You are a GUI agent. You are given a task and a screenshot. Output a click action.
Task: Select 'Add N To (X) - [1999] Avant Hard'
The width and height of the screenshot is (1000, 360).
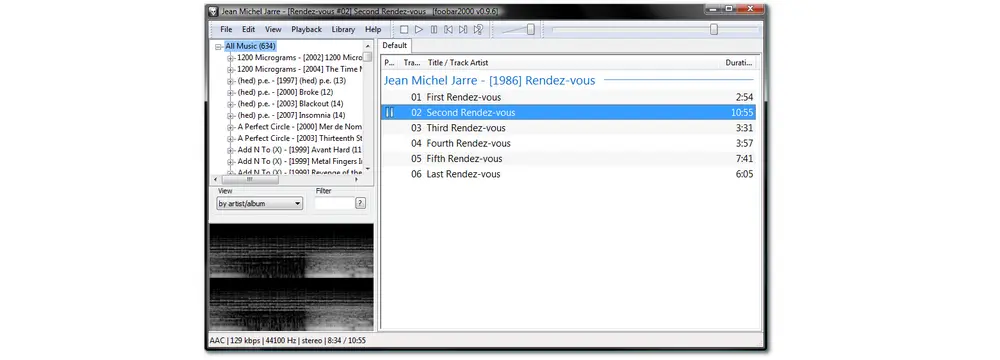[299, 149]
